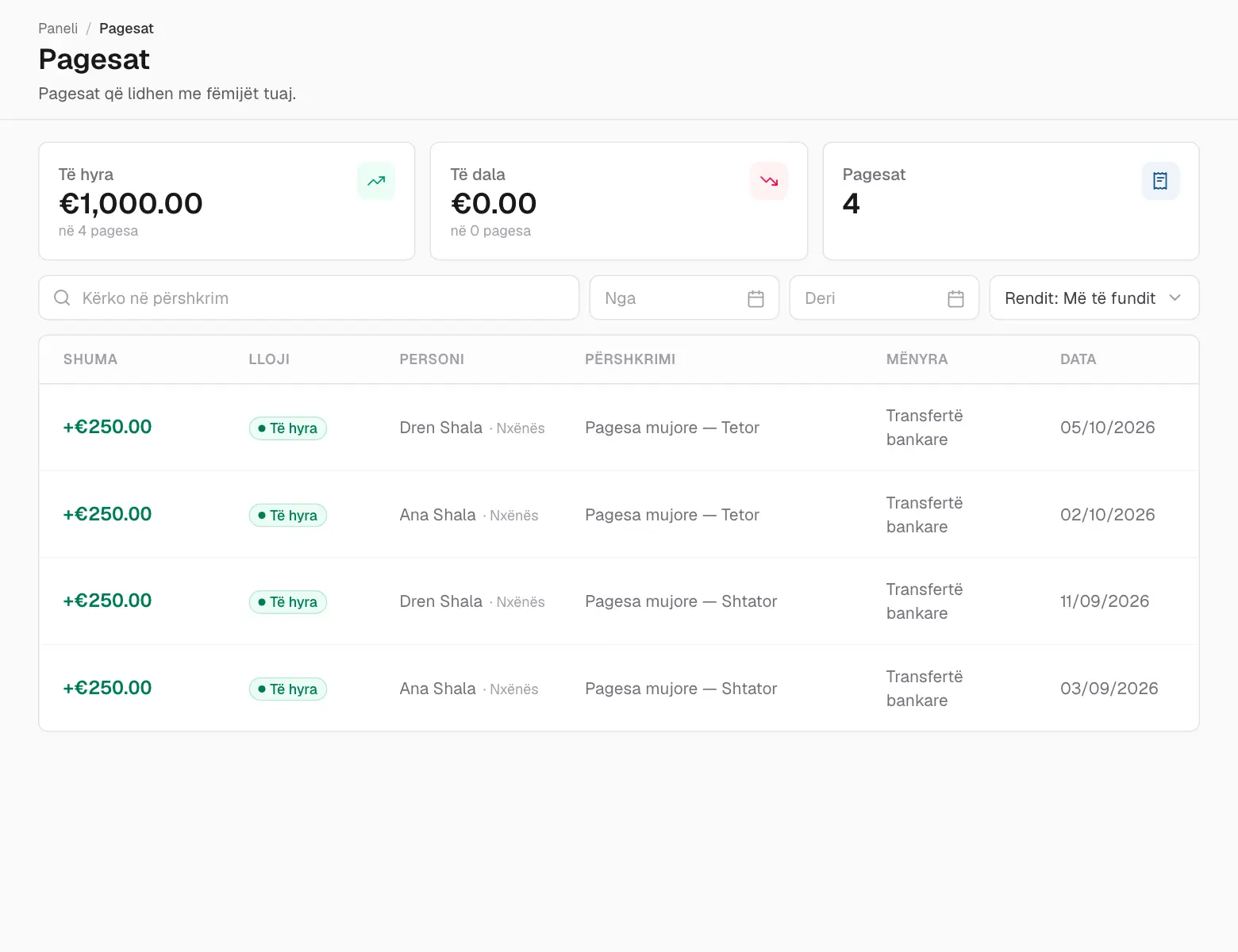This screenshot has height=952, width=1238.
Task: Click the LLOJI column header
Action: [269, 359]
